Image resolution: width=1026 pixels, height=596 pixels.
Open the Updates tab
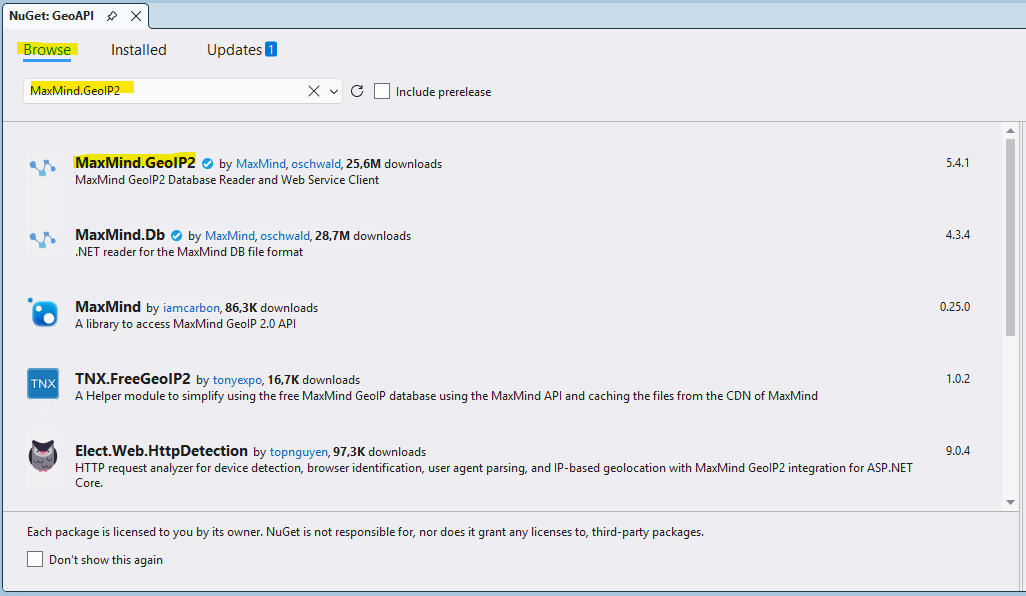click(235, 50)
